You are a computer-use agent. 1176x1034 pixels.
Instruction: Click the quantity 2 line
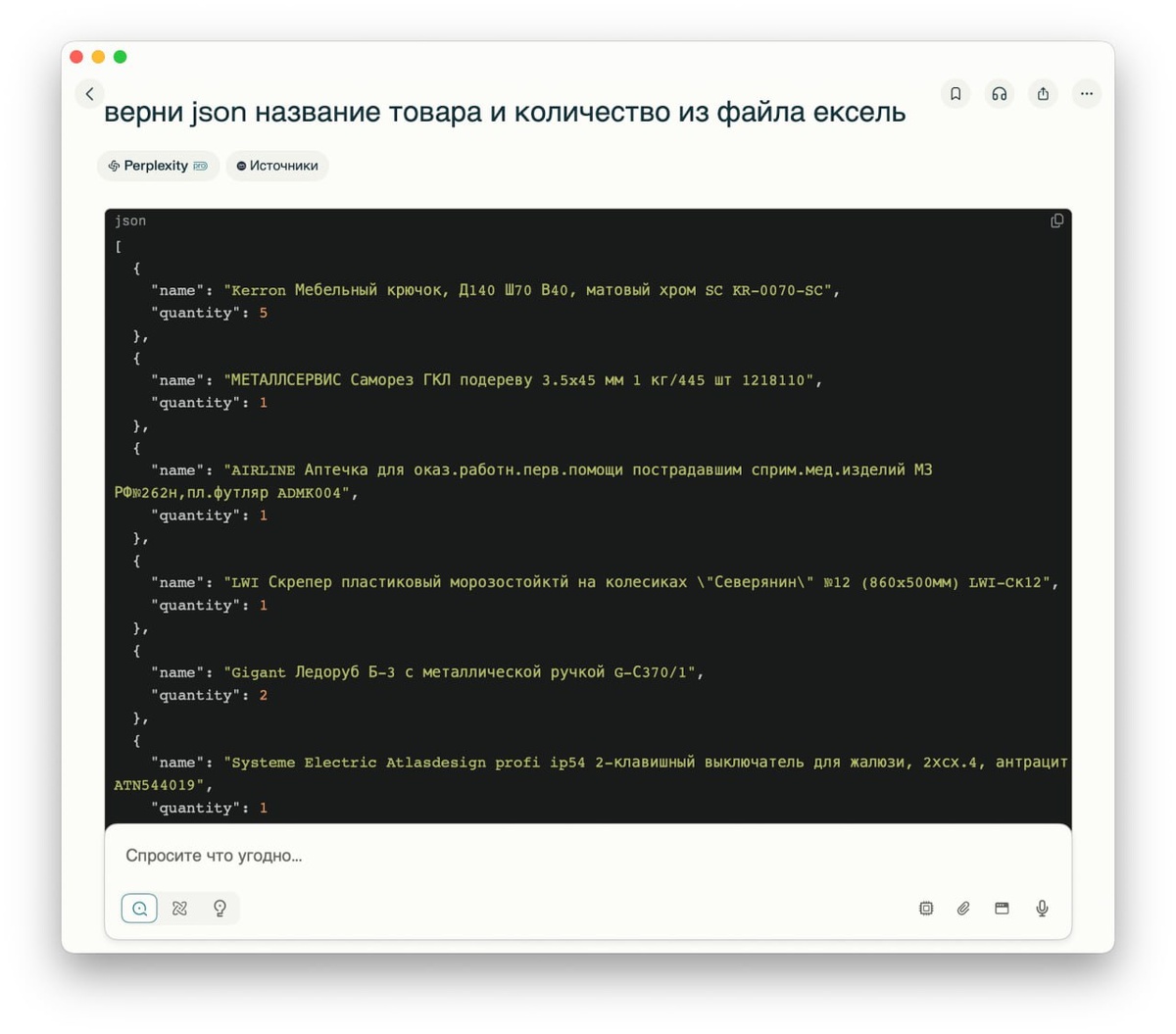[x=210, y=695]
